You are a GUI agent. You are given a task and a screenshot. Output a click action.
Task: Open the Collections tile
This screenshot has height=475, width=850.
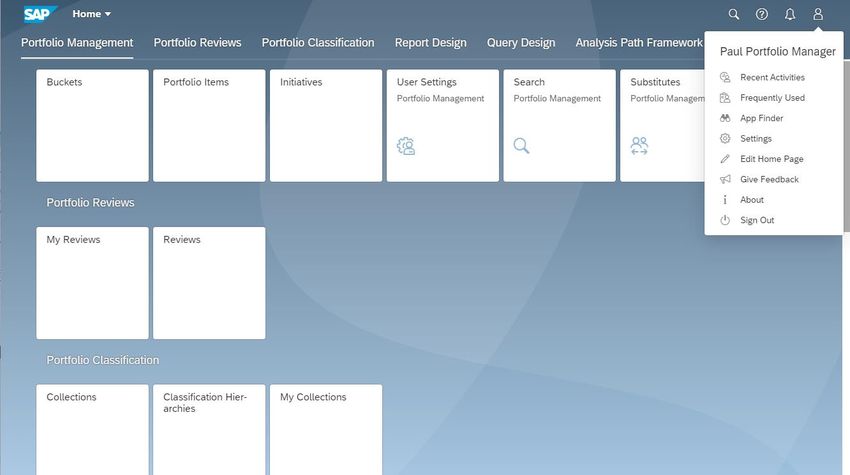click(x=92, y=430)
